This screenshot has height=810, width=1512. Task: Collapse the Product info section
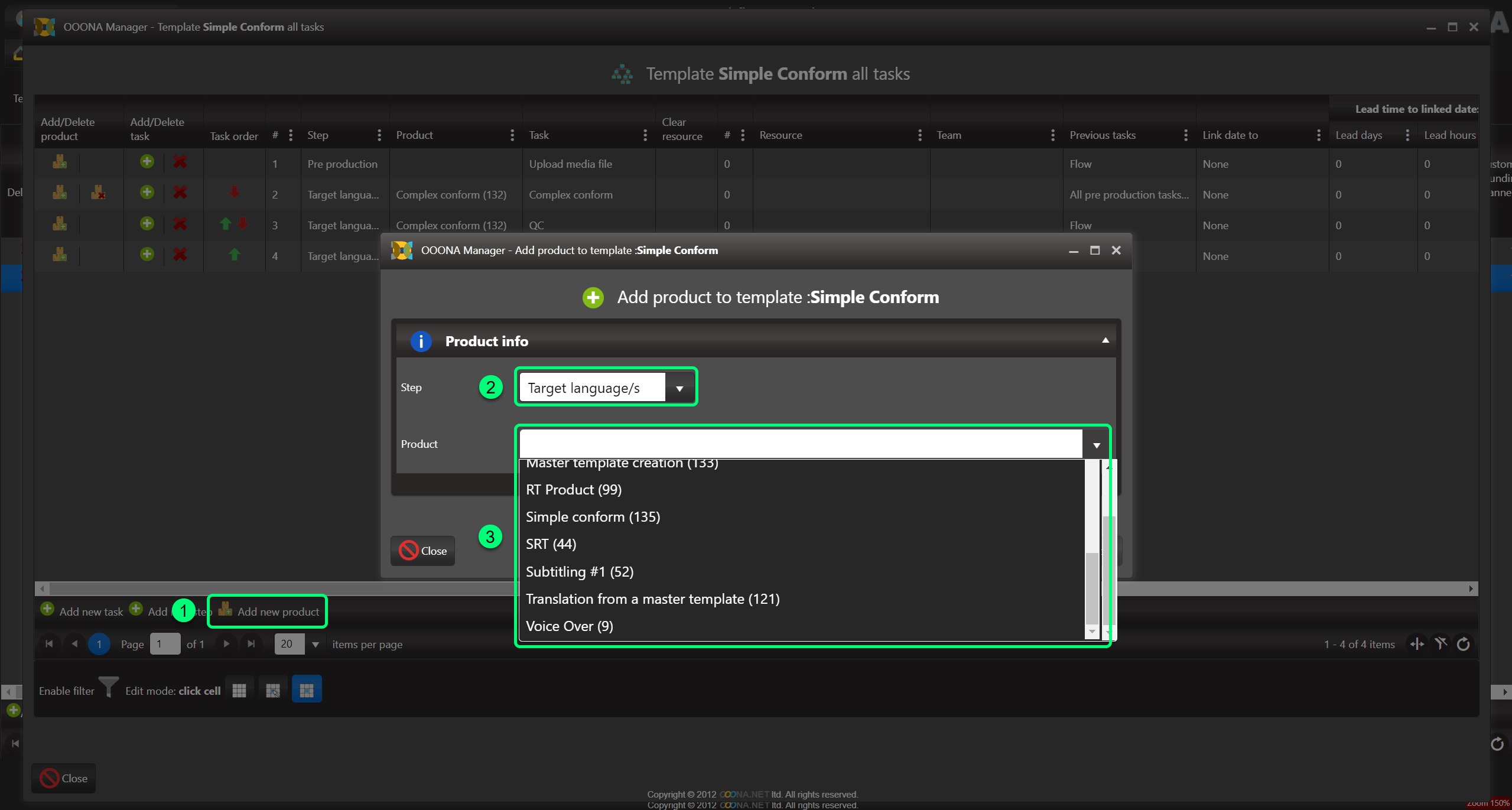pos(1105,341)
